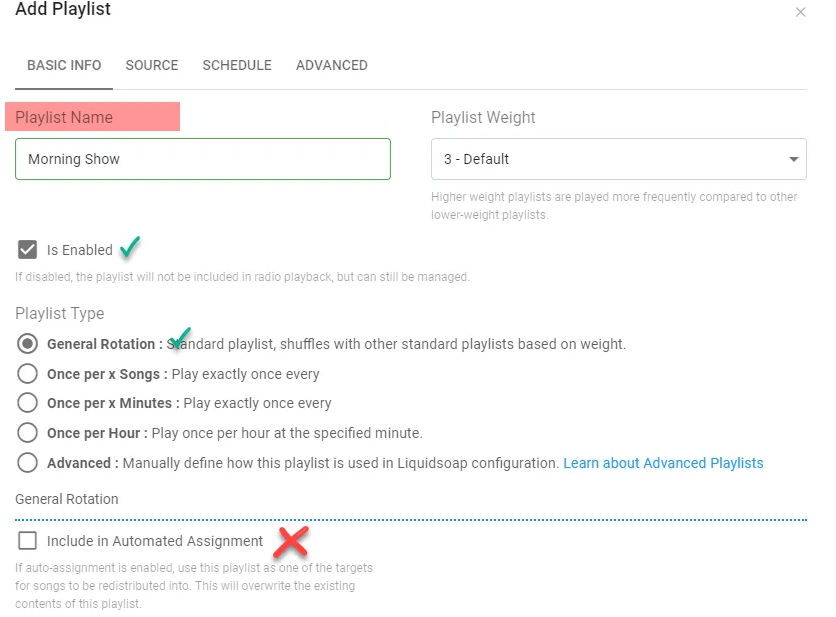Toggle the Is Enabled checkbox
This screenshot has width=836, height=617.
(28, 250)
